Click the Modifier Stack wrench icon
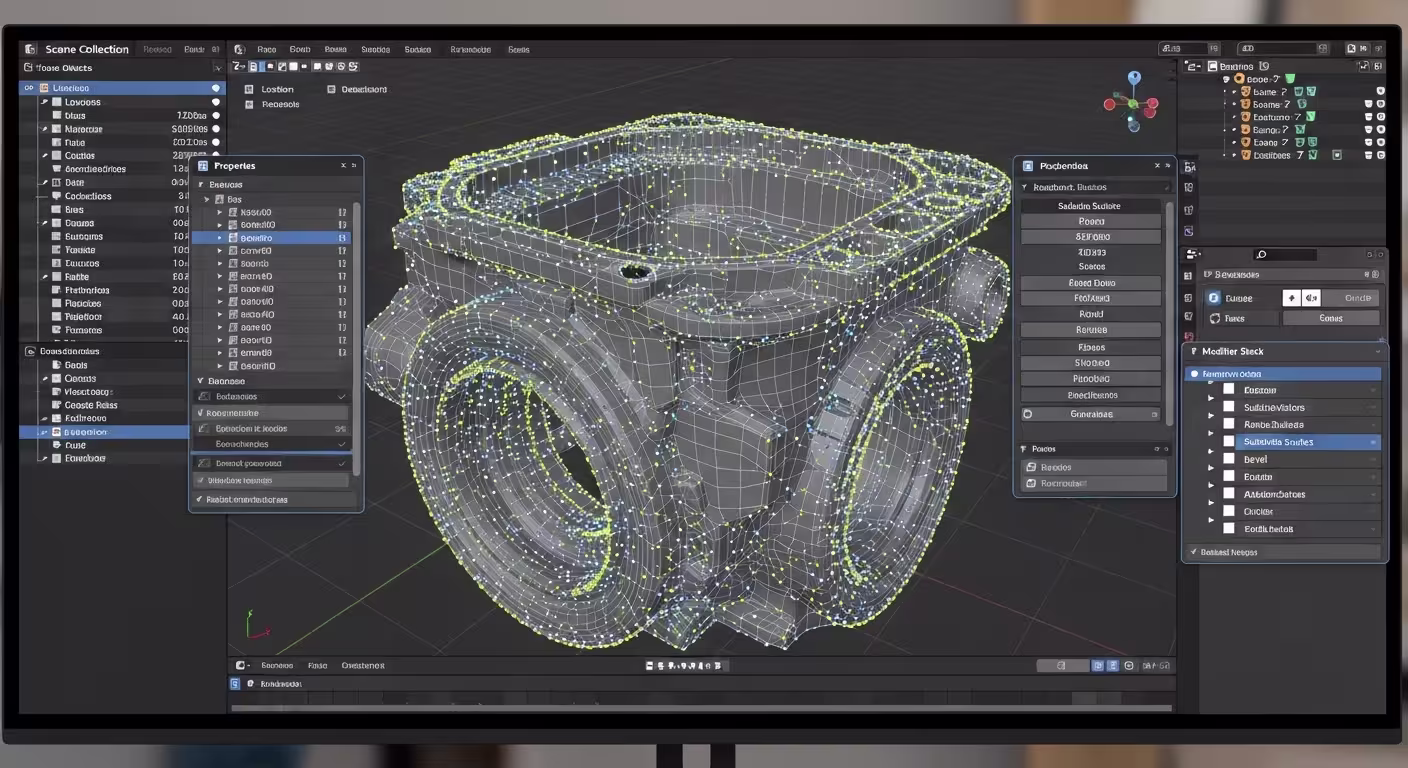The height and width of the screenshot is (768, 1408). 1194,351
